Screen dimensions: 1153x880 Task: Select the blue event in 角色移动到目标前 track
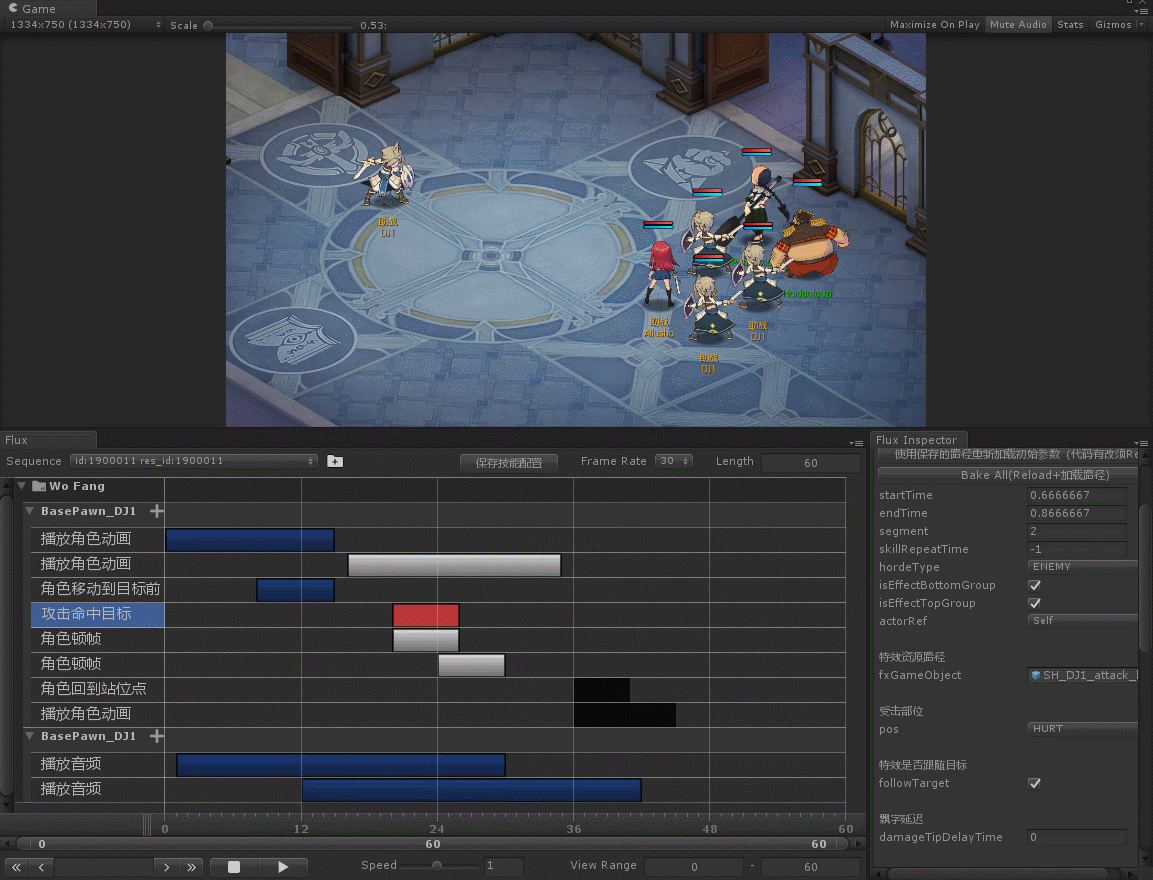tap(296, 590)
